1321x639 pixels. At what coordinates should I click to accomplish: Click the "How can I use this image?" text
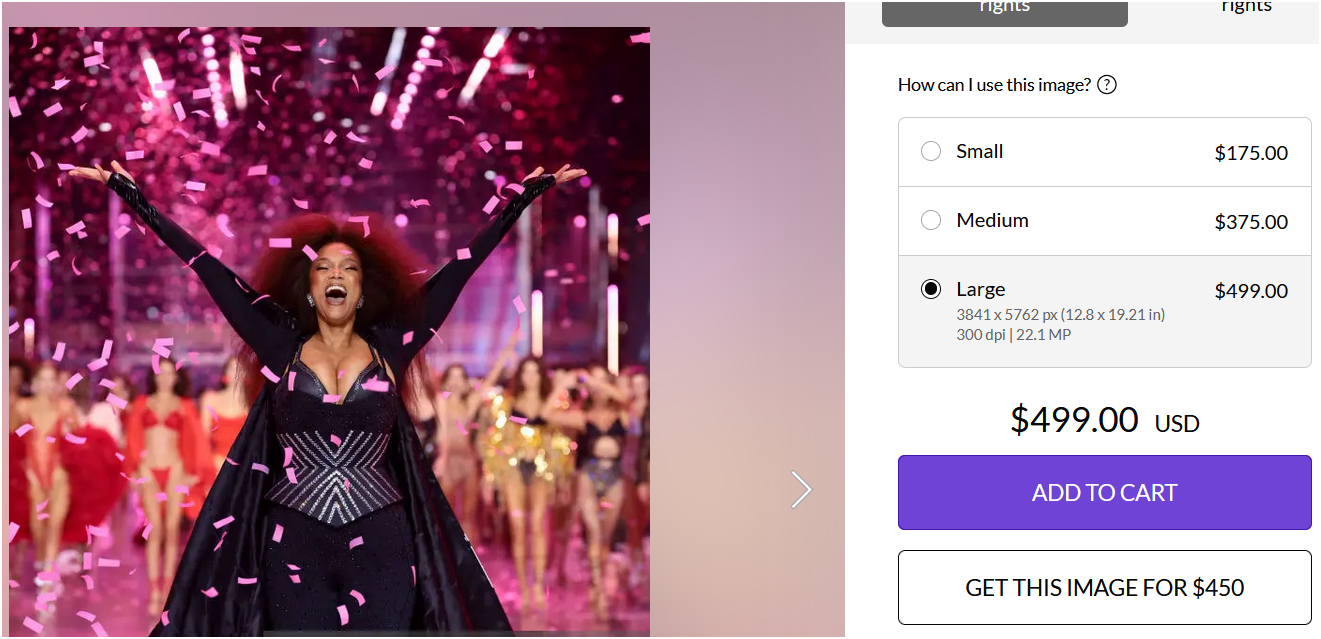click(994, 85)
